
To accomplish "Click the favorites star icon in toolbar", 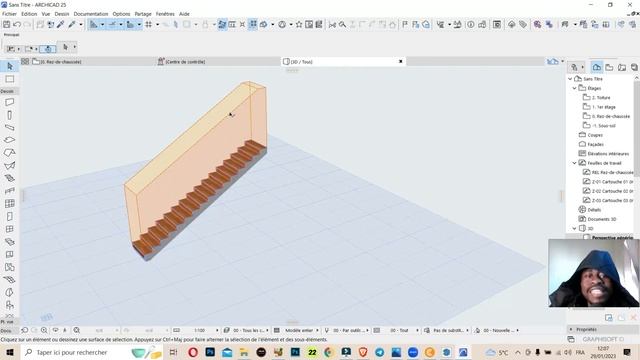I will click(x=299, y=25).
